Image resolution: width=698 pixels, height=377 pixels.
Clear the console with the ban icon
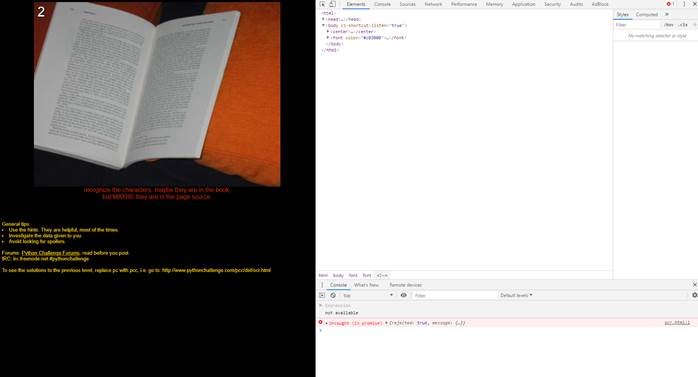point(333,295)
